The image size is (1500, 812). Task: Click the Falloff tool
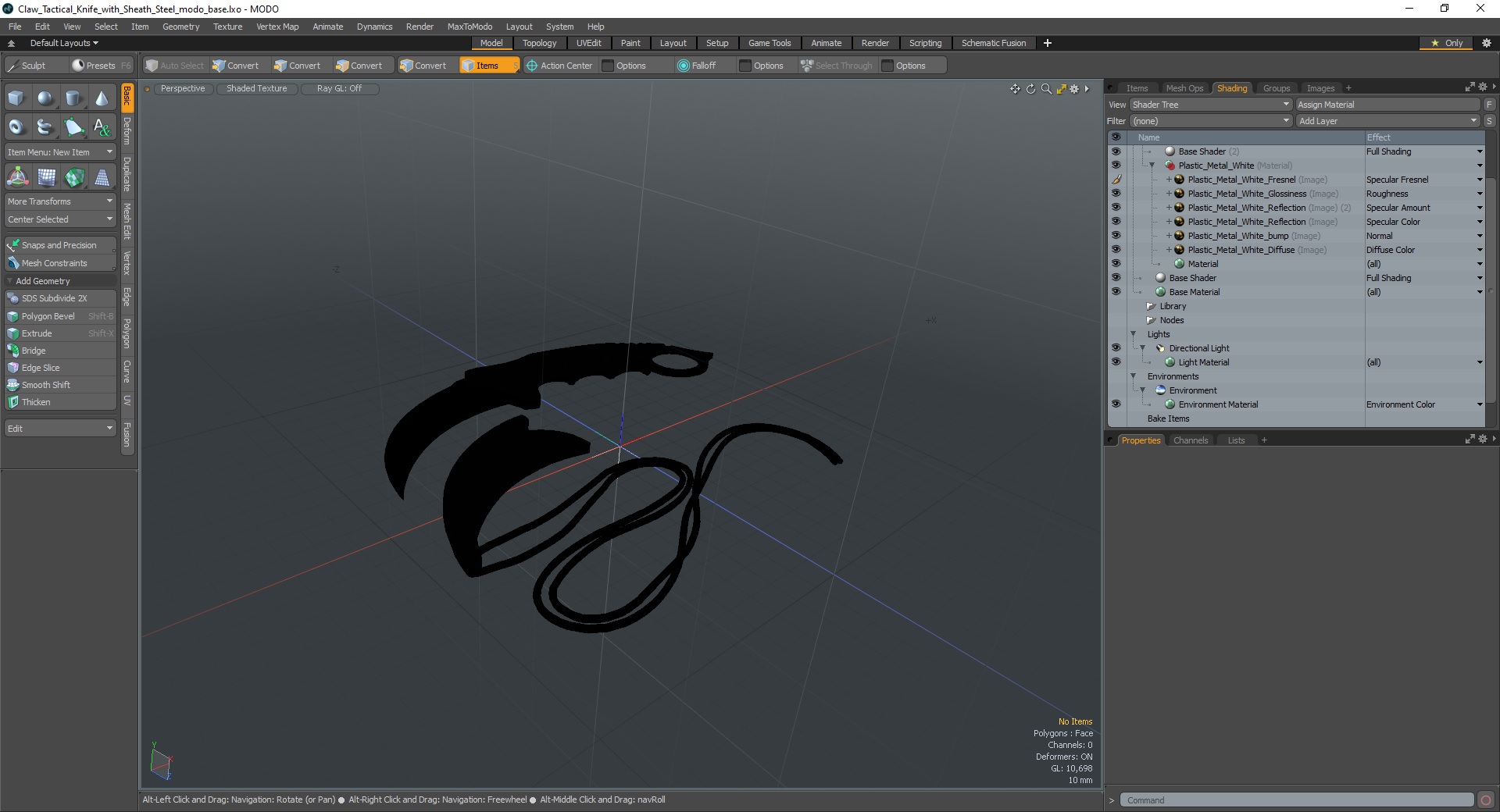pyautogui.click(x=697, y=66)
